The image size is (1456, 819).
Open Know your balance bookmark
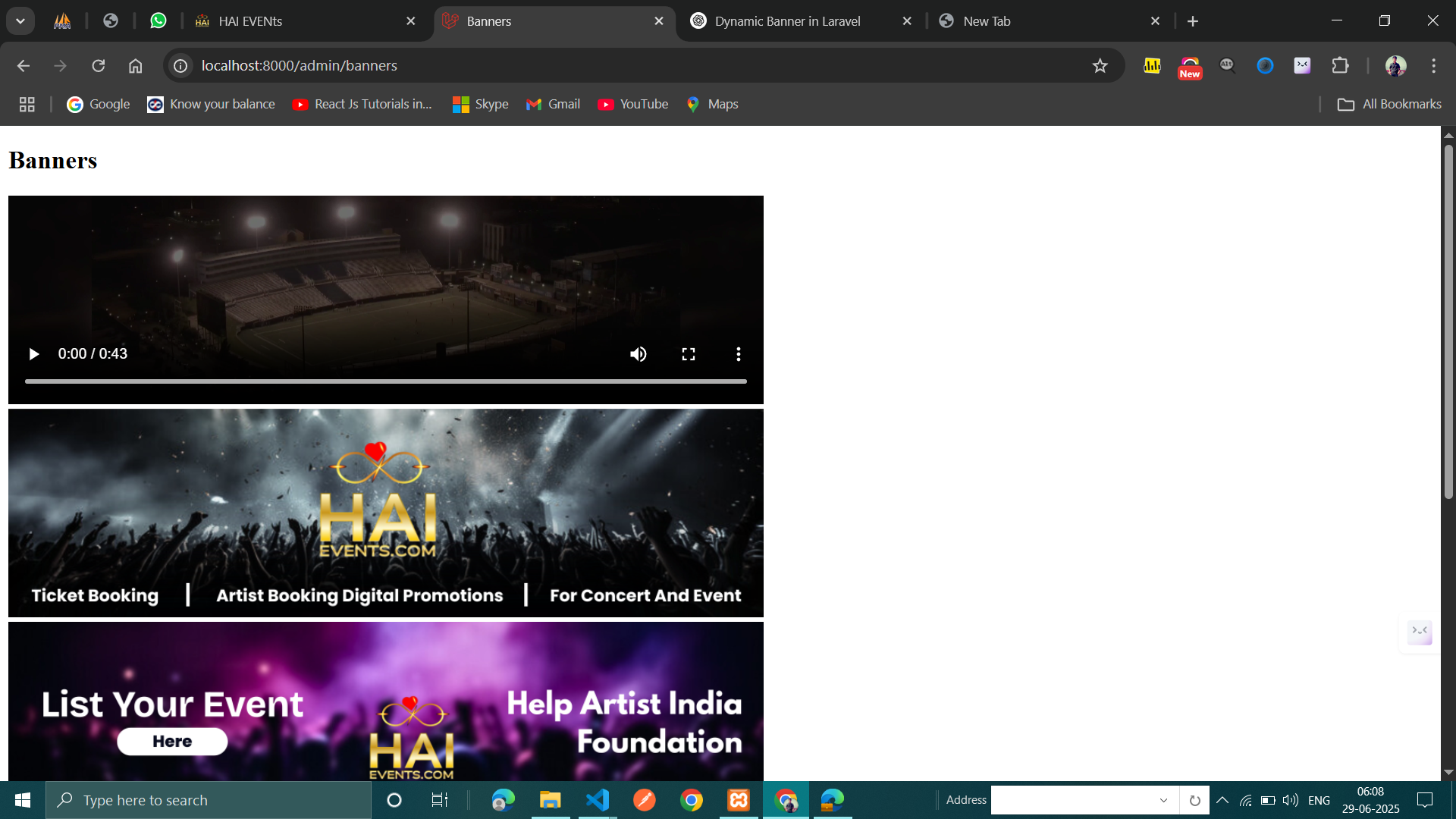click(211, 105)
